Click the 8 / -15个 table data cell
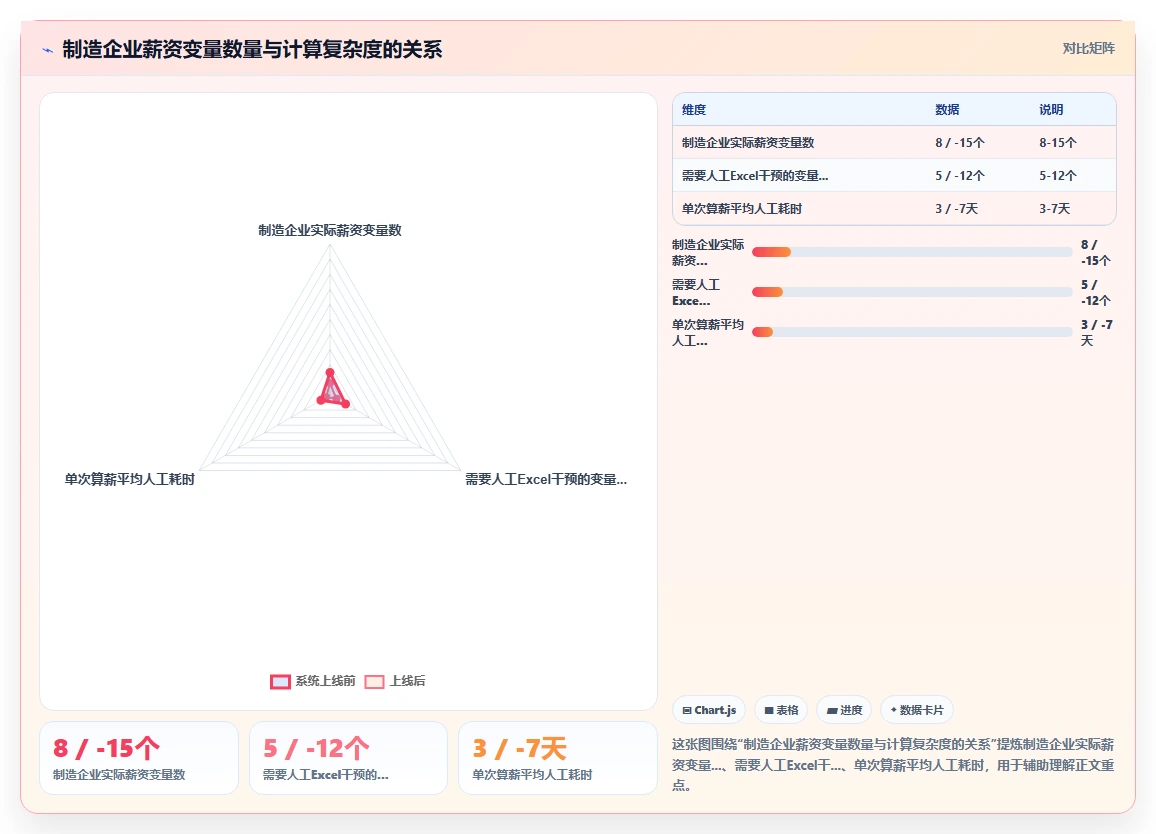The width and height of the screenshot is (1156, 834). pyautogui.click(x=960, y=142)
